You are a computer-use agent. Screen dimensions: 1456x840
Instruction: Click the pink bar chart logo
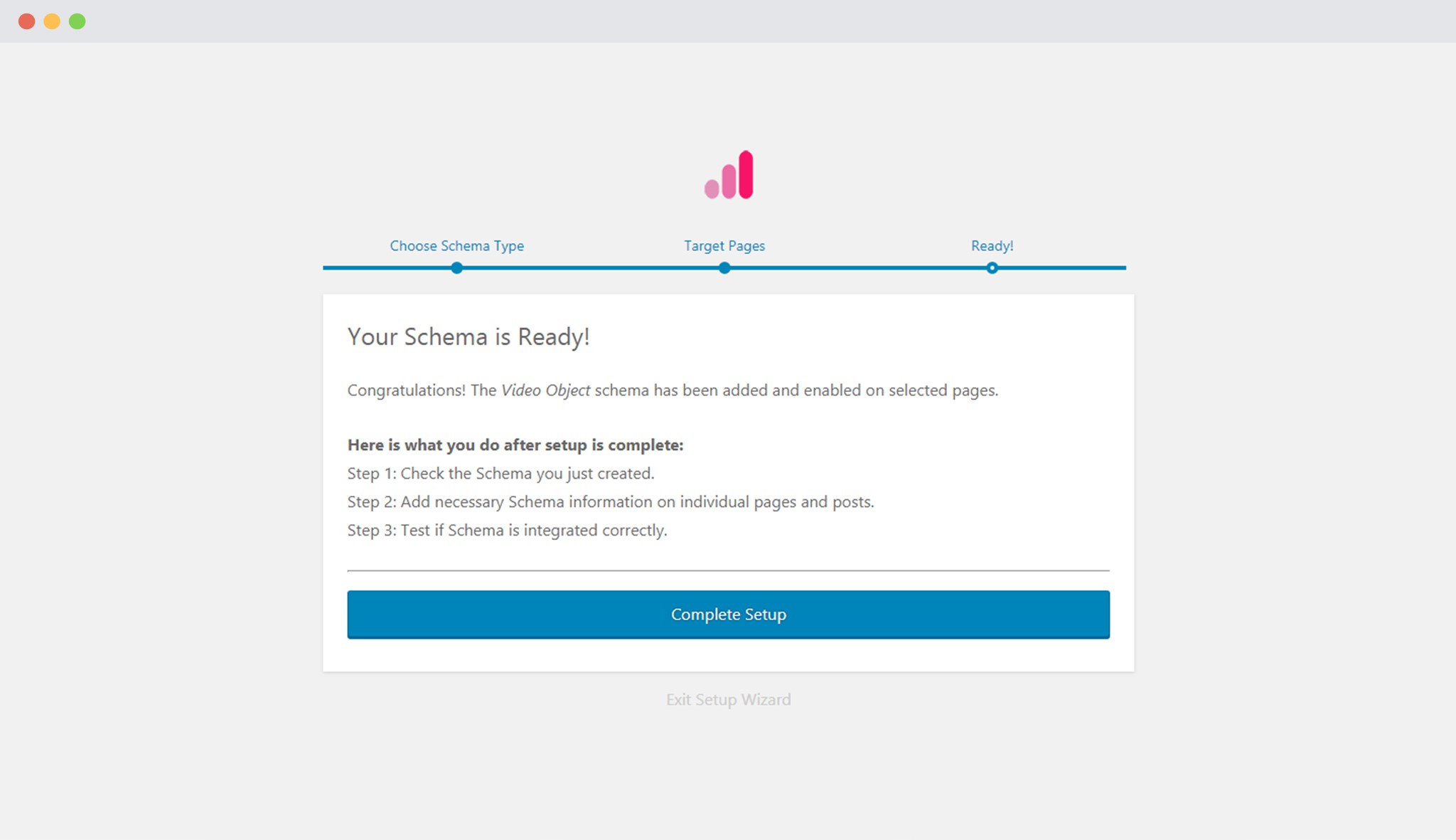(x=728, y=176)
